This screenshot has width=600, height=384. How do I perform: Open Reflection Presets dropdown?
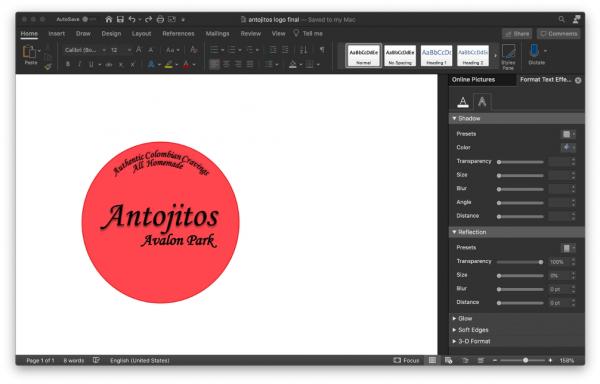point(568,248)
